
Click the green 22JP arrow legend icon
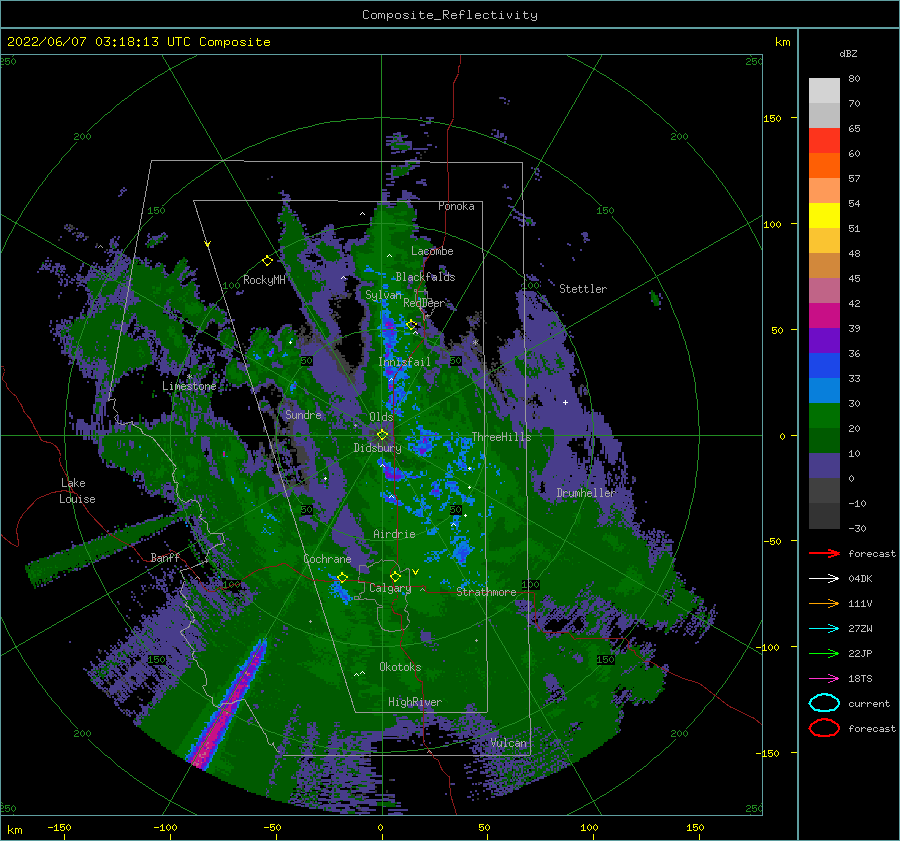pyautogui.click(x=824, y=653)
